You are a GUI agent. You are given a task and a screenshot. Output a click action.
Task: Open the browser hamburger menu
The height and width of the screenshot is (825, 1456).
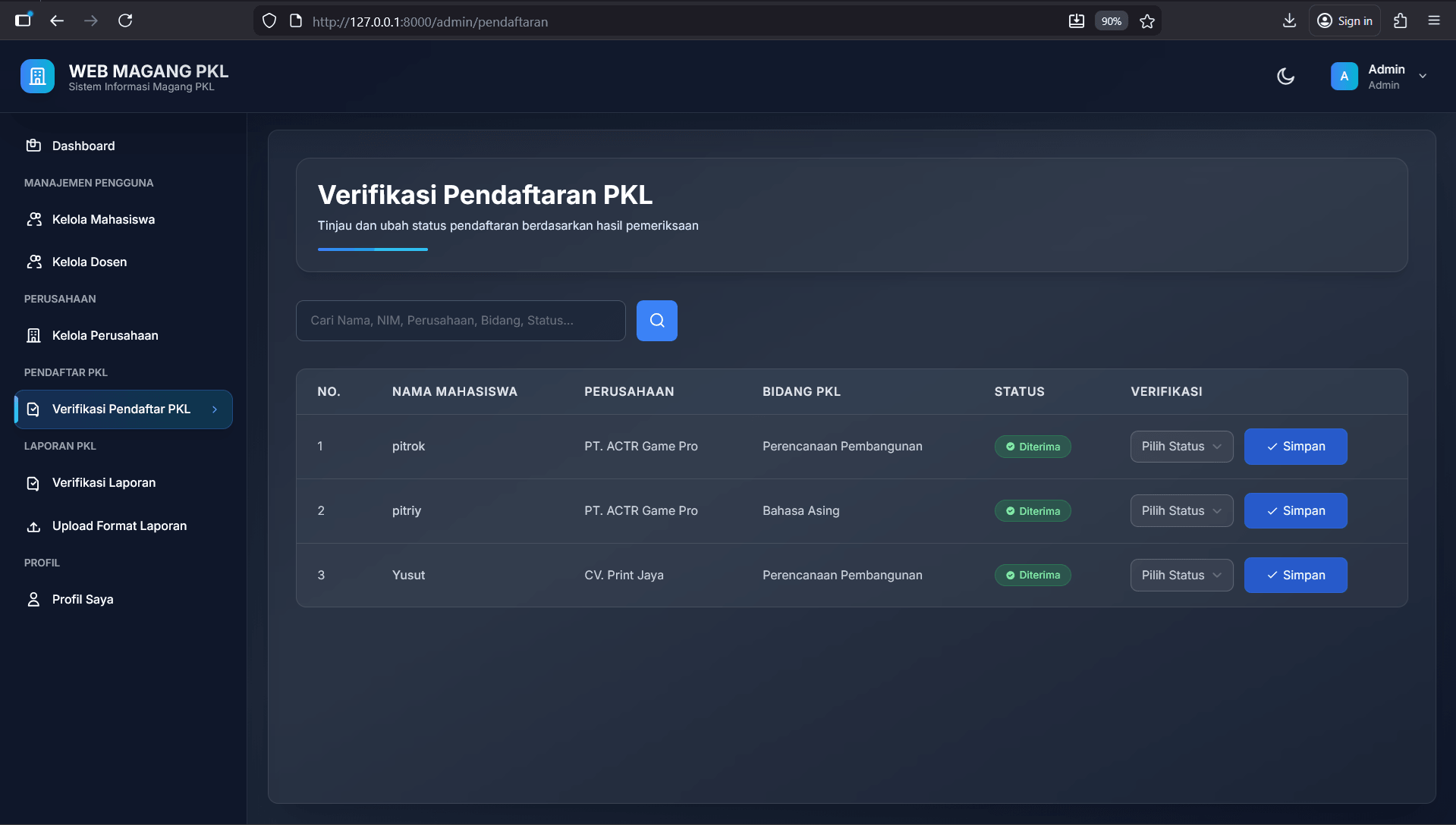(1434, 20)
